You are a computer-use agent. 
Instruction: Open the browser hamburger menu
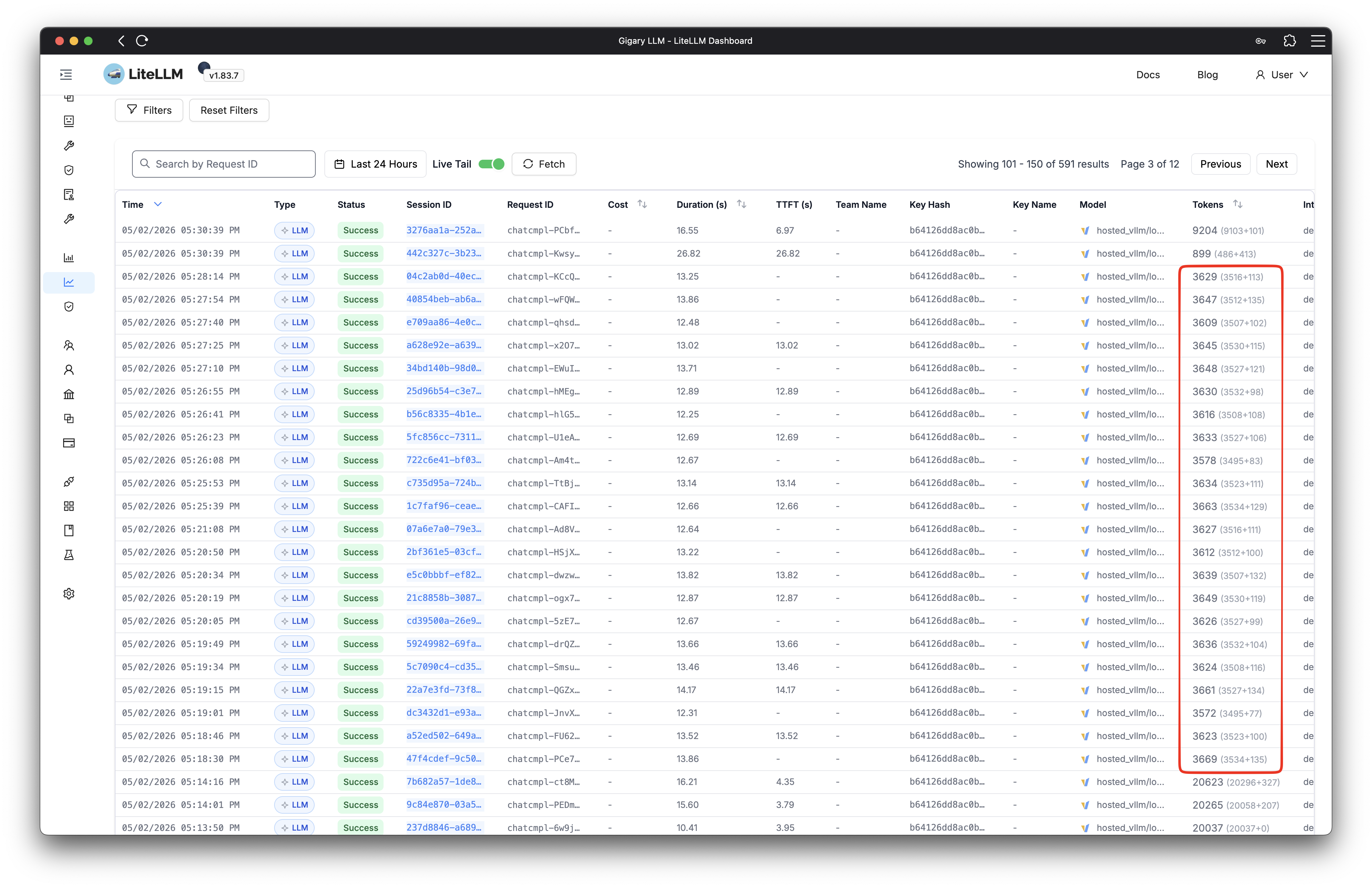(x=1318, y=40)
